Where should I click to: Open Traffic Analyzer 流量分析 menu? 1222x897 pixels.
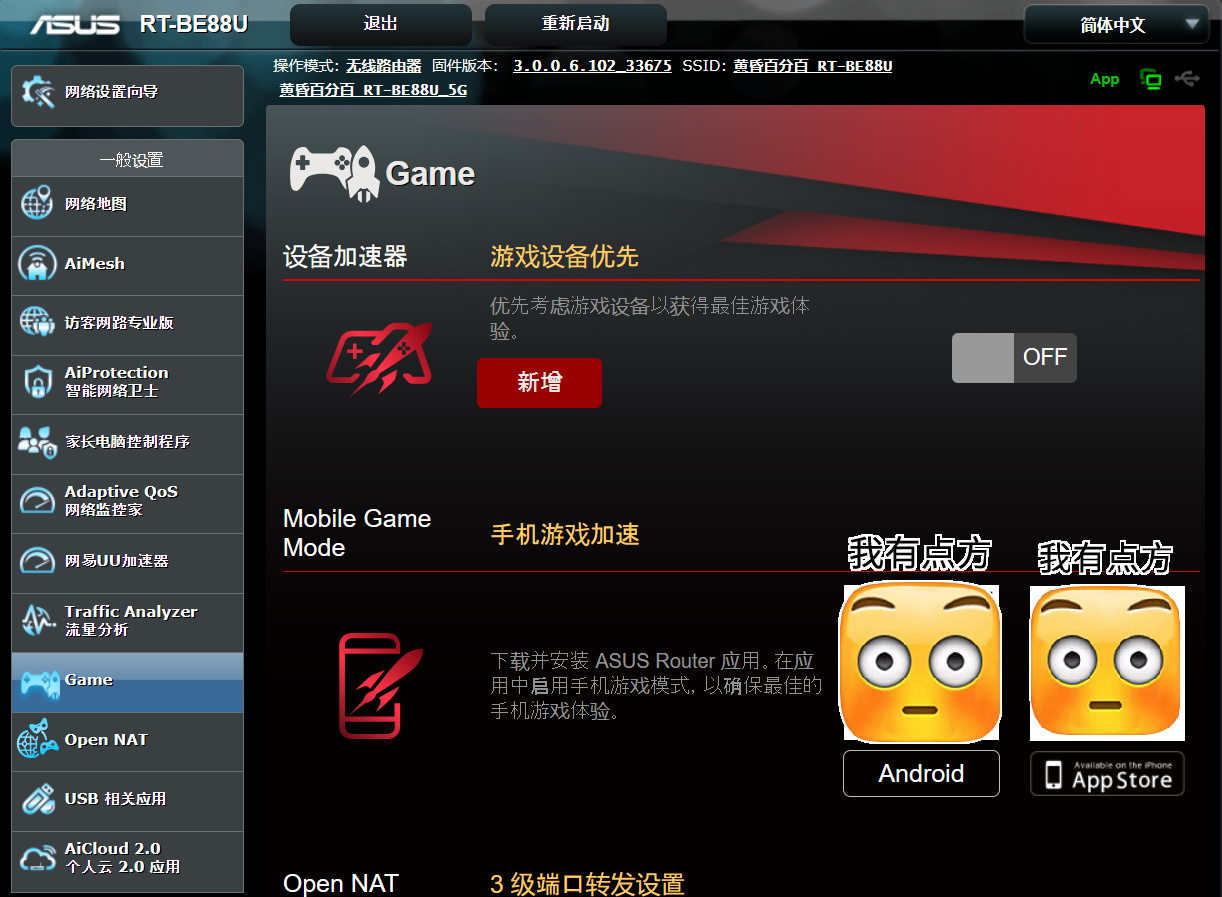click(127, 621)
